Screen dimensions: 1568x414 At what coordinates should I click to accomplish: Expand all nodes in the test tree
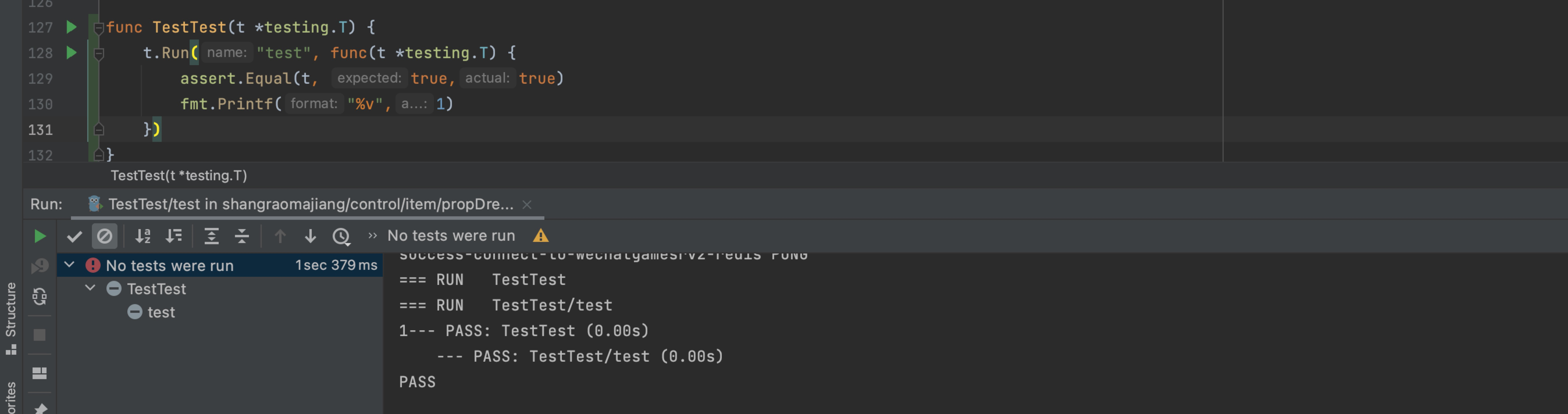[x=212, y=236]
